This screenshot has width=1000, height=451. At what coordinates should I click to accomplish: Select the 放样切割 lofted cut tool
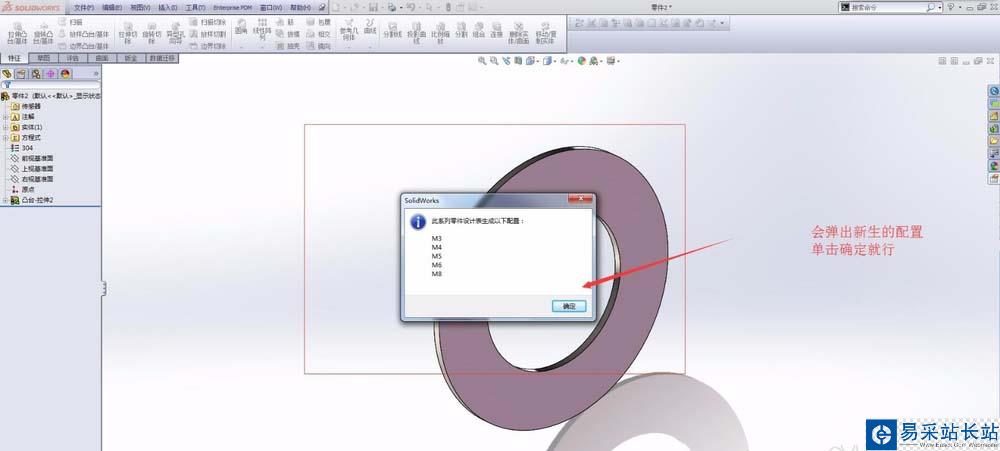[x=208, y=34]
